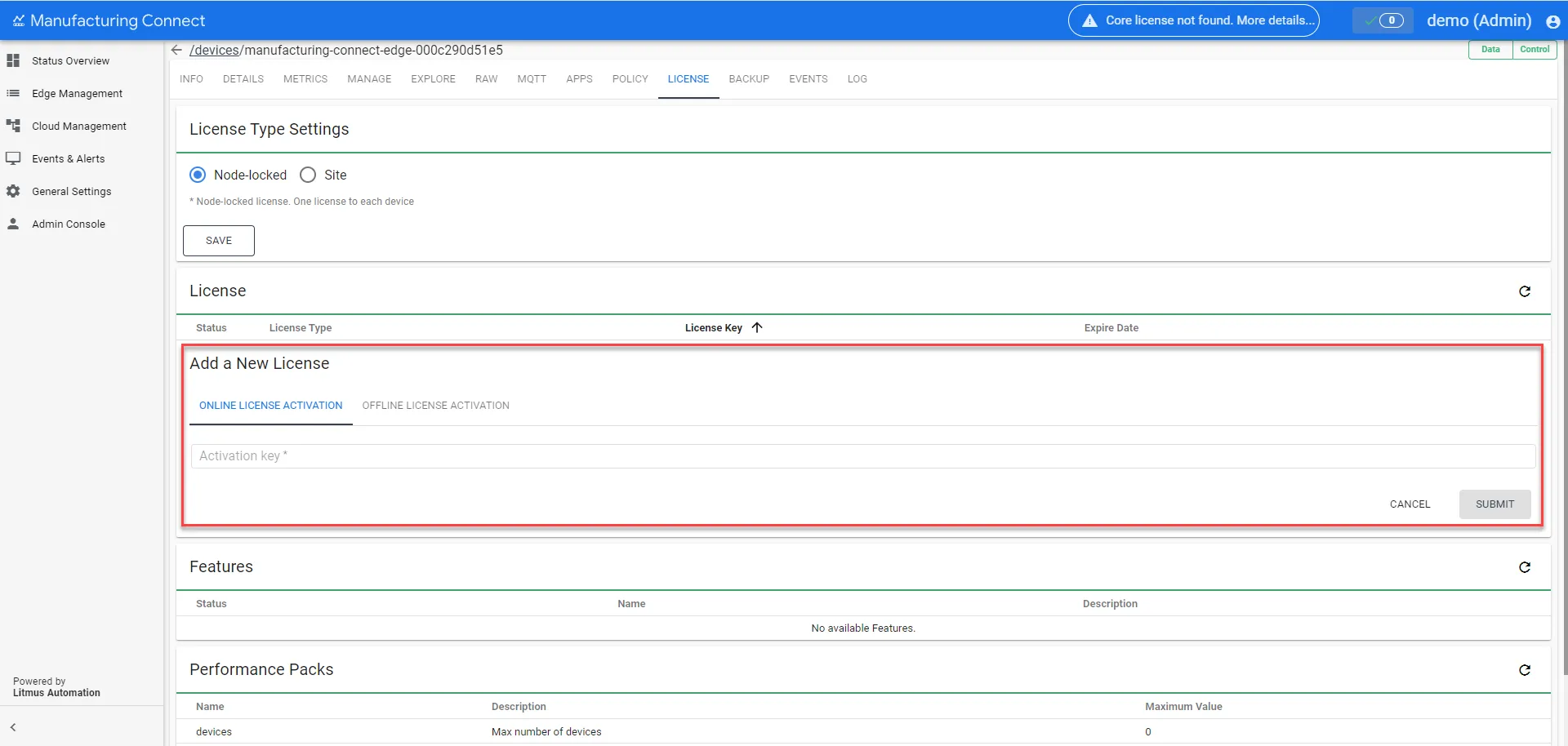Click the Manufacturing Connect logo icon
1568x746 pixels.
pyautogui.click(x=18, y=20)
